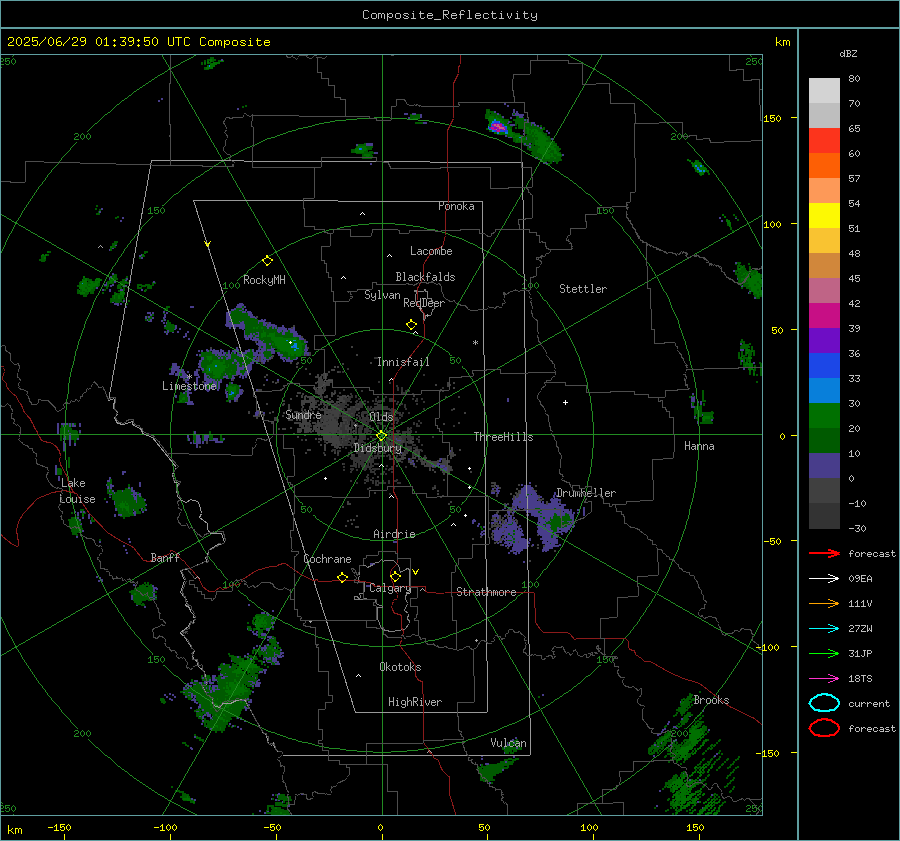Click the white asterisk marker east of Innisfail
This screenshot has width=900, height=841.
tap(475, 343)
